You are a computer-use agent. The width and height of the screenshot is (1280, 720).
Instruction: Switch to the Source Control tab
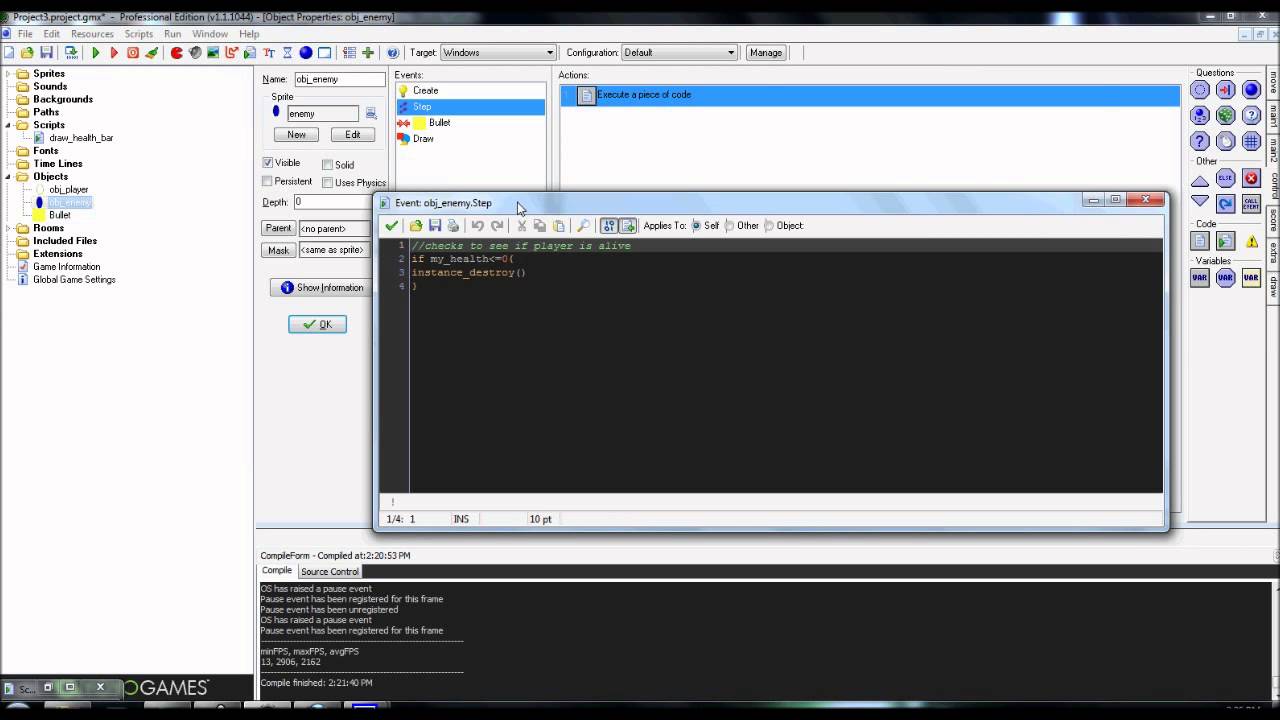[330, 572]
